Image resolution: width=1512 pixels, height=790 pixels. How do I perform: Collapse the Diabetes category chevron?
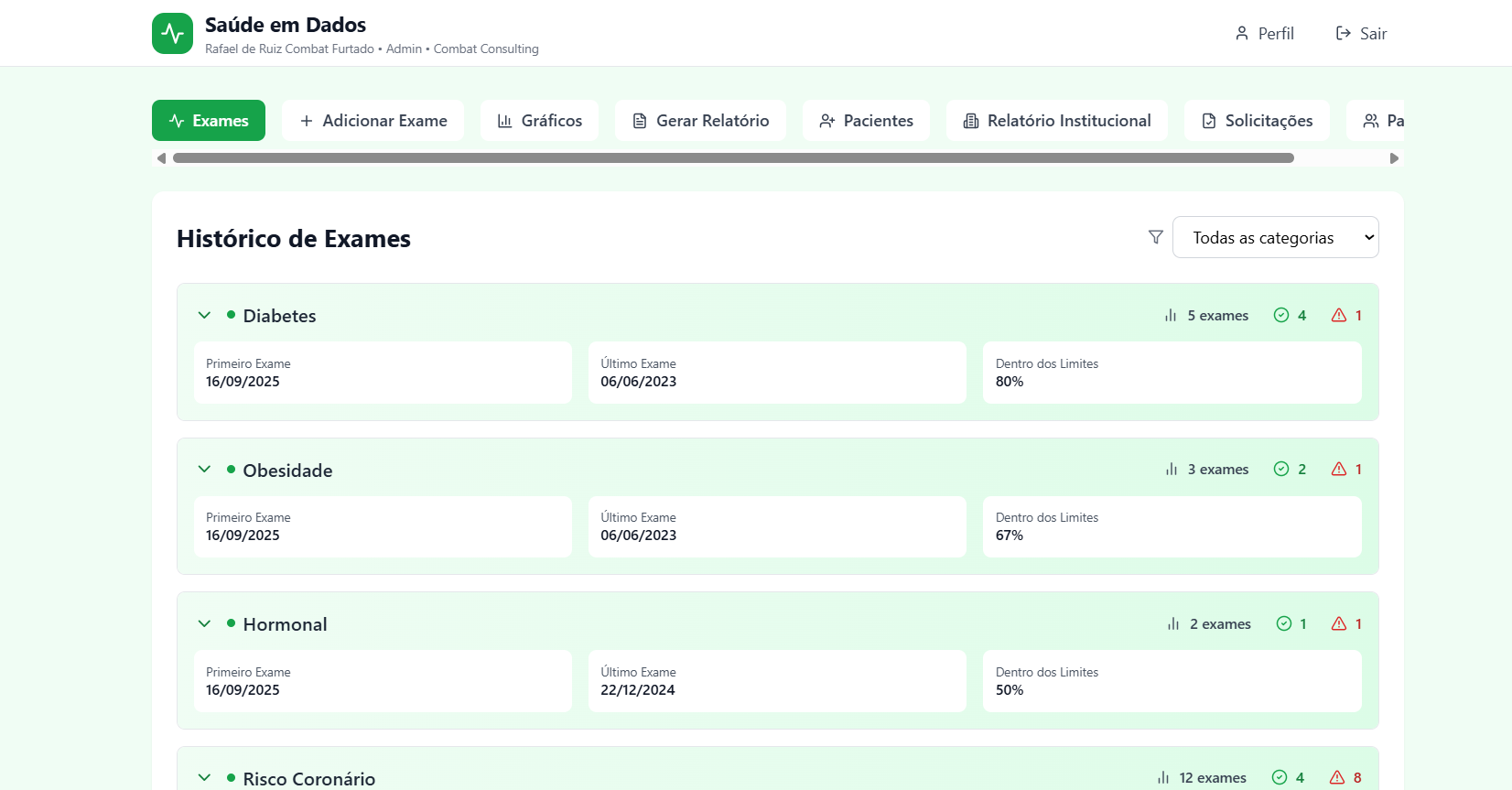click(204, 315)
